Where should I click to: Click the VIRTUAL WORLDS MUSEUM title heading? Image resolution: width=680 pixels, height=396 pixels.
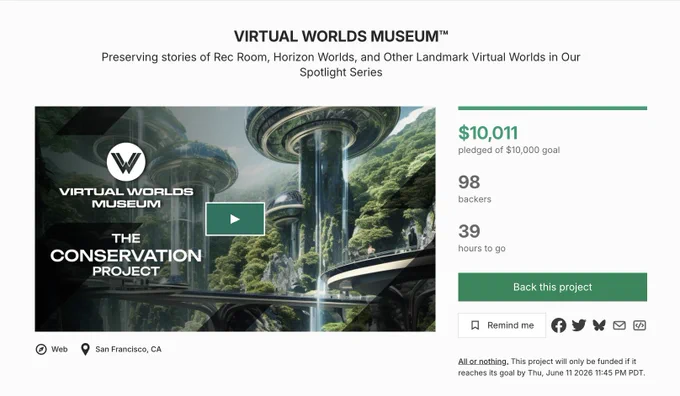point(341,36)
